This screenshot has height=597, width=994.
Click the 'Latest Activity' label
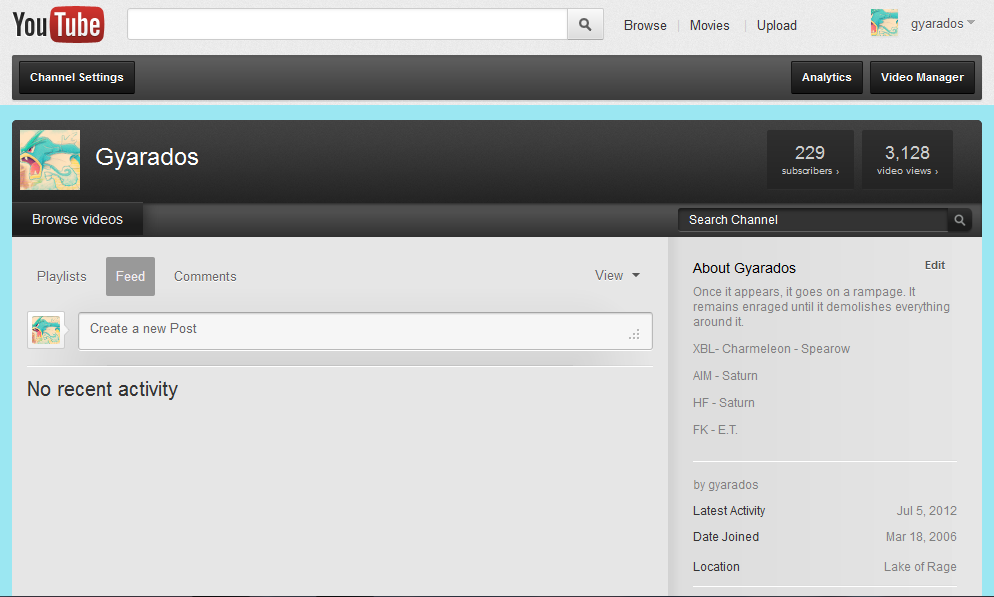(x=729, y=511)
